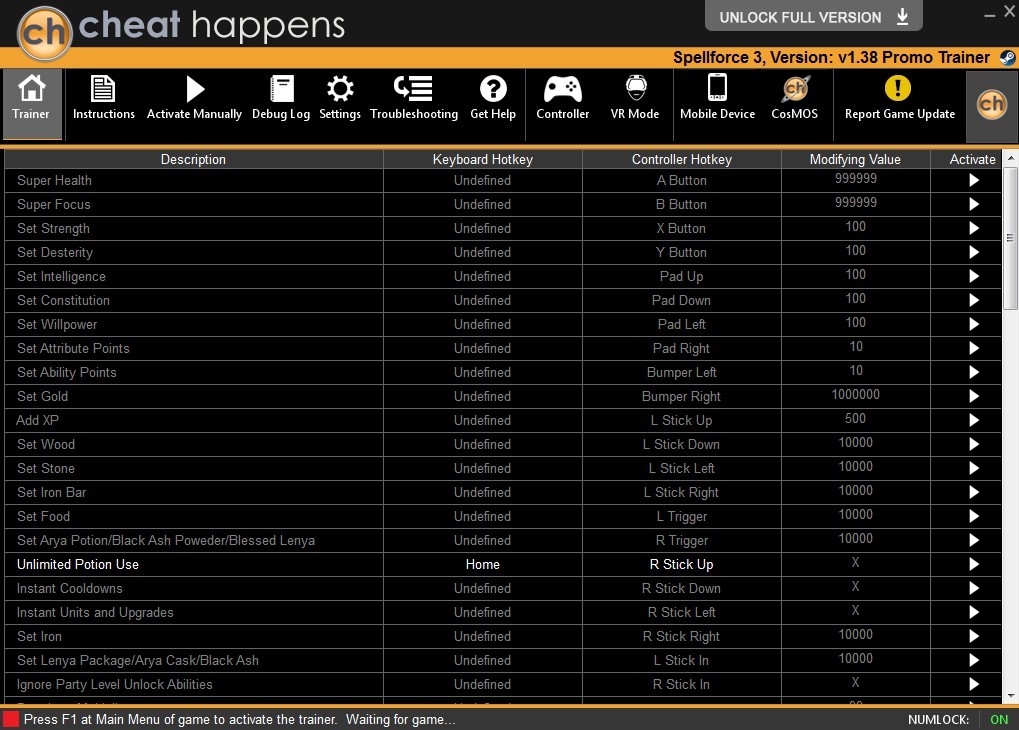
Task: Click UNLOCK FULL VERSION button
Action: [x=814, y=16]
